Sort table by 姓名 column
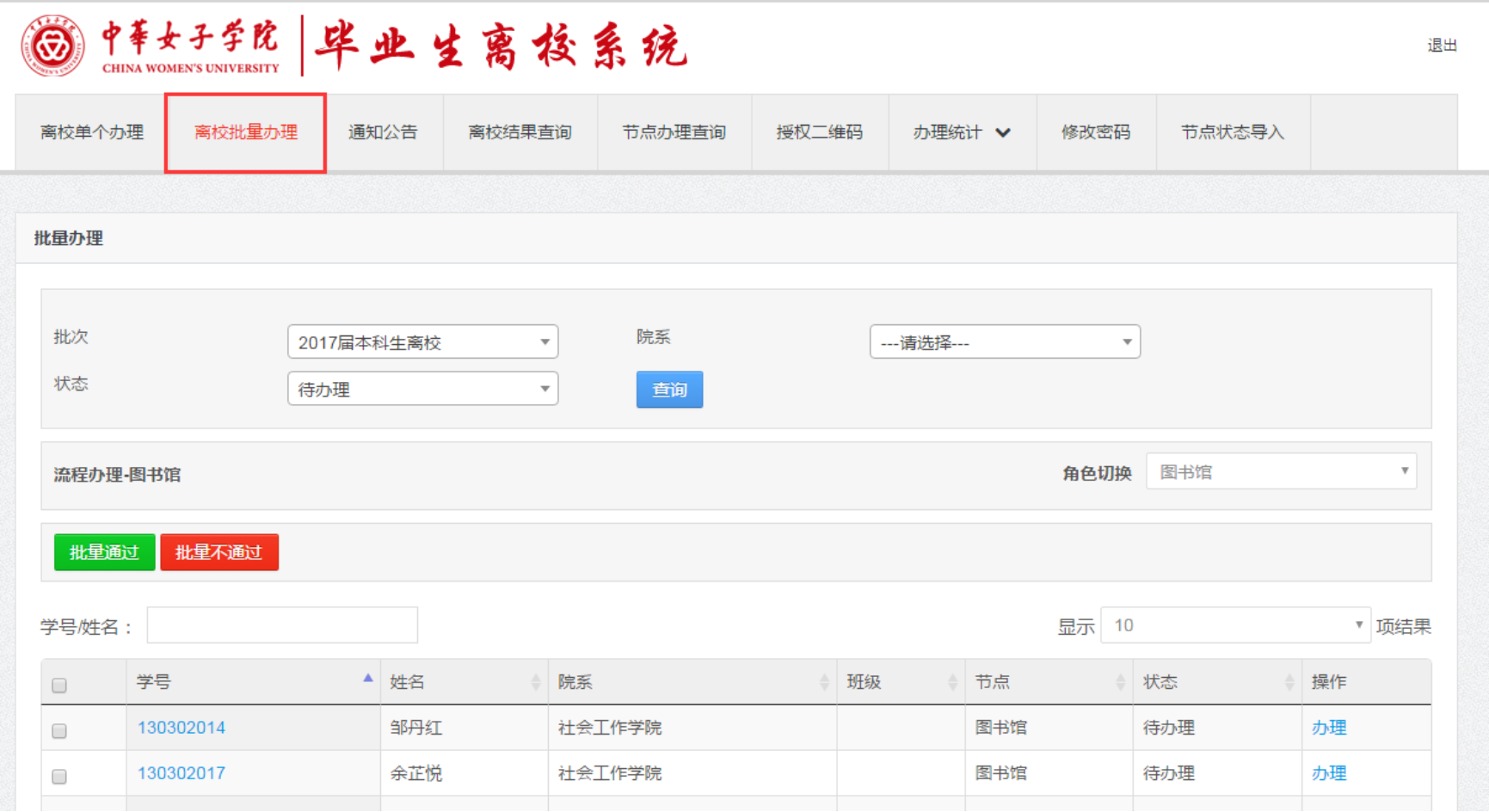The width and height of the screenshot is (1489, 812). [535, 682]
